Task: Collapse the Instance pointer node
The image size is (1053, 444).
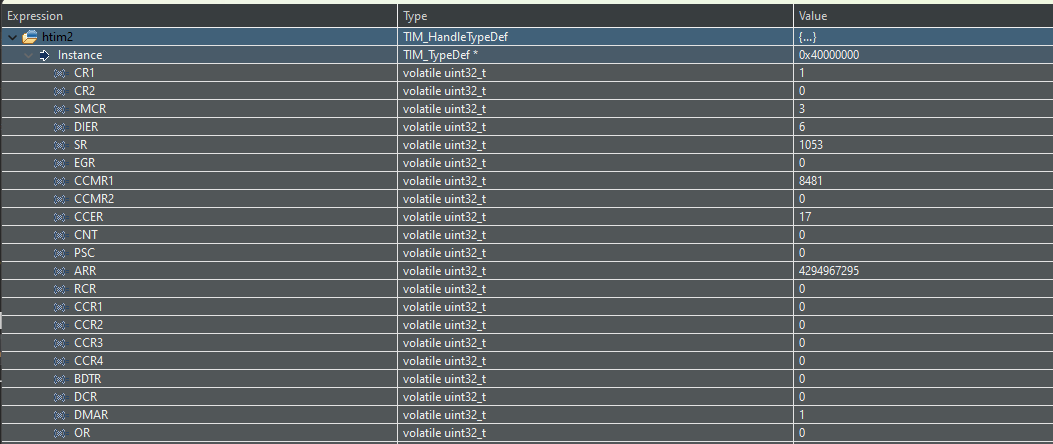Action: (28, 55)
